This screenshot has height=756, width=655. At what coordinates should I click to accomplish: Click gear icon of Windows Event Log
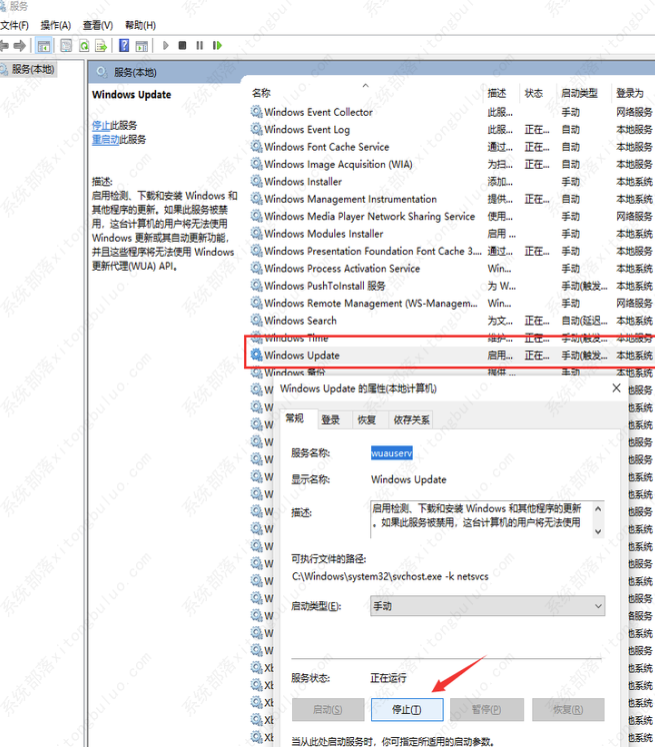pyautogui.click(x=256, y=129)
